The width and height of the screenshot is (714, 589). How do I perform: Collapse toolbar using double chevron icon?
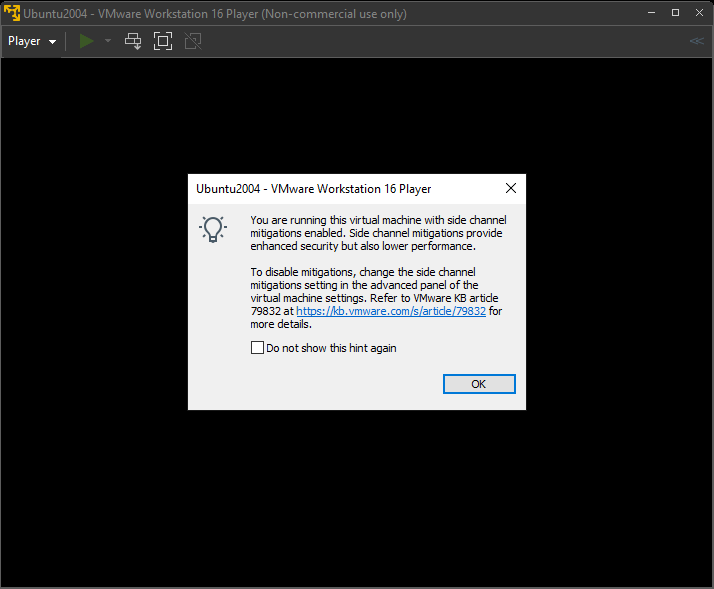click(x=696, y=41)
